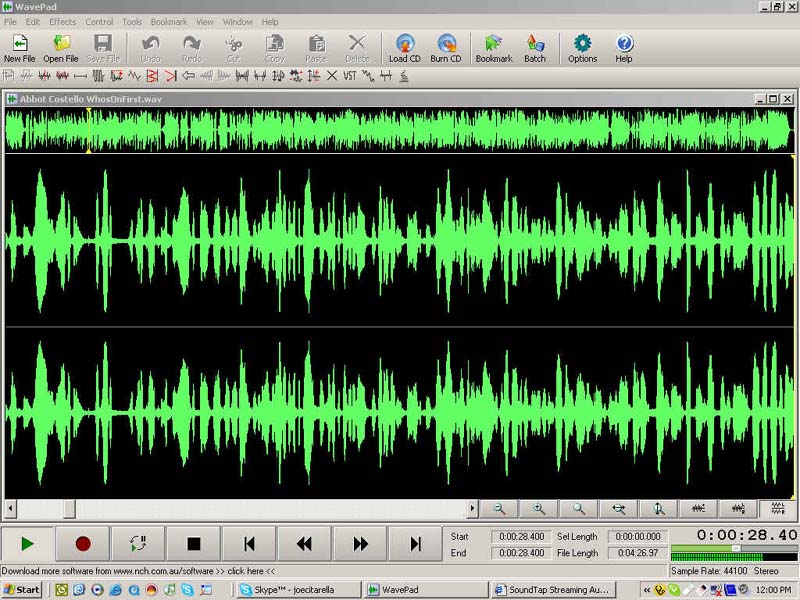Open the Batch converter icon
The width and height of the screenshot is (800, 600).
point(535,48)
